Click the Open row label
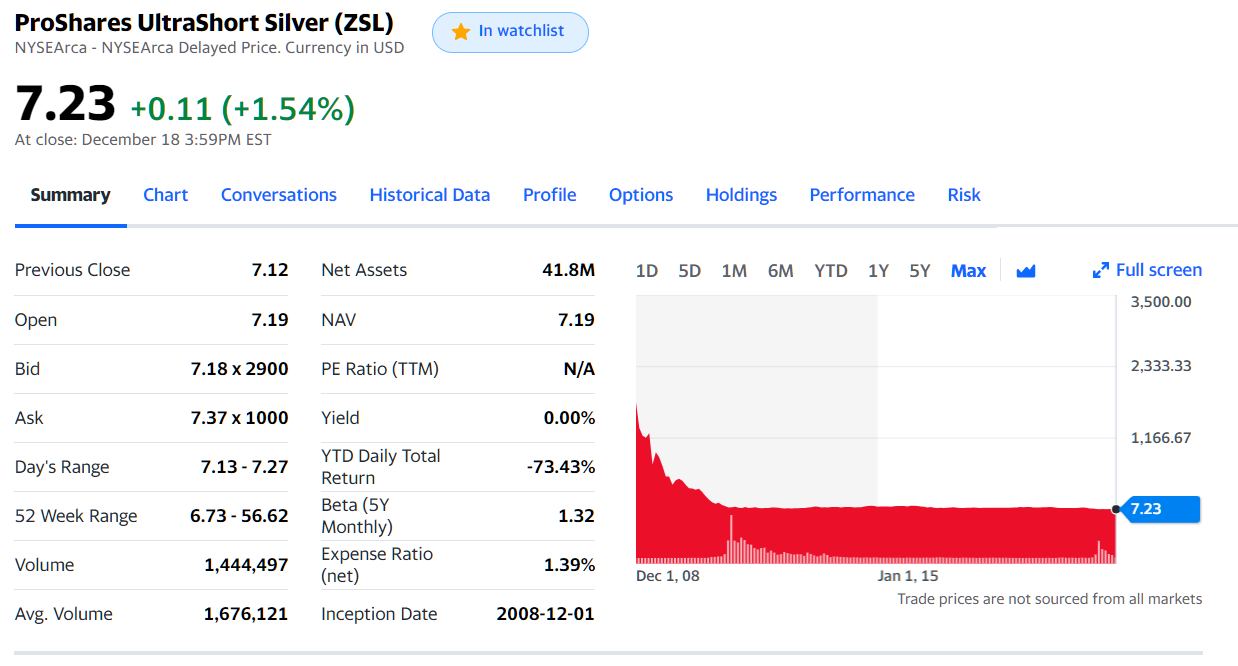The image size is (1238, 666). [36, 320]
